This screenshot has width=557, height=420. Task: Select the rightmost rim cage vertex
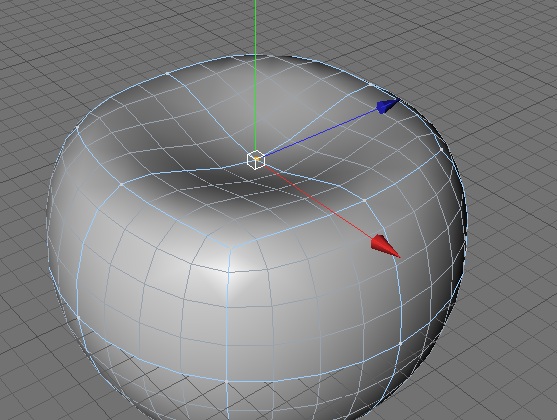442,150
